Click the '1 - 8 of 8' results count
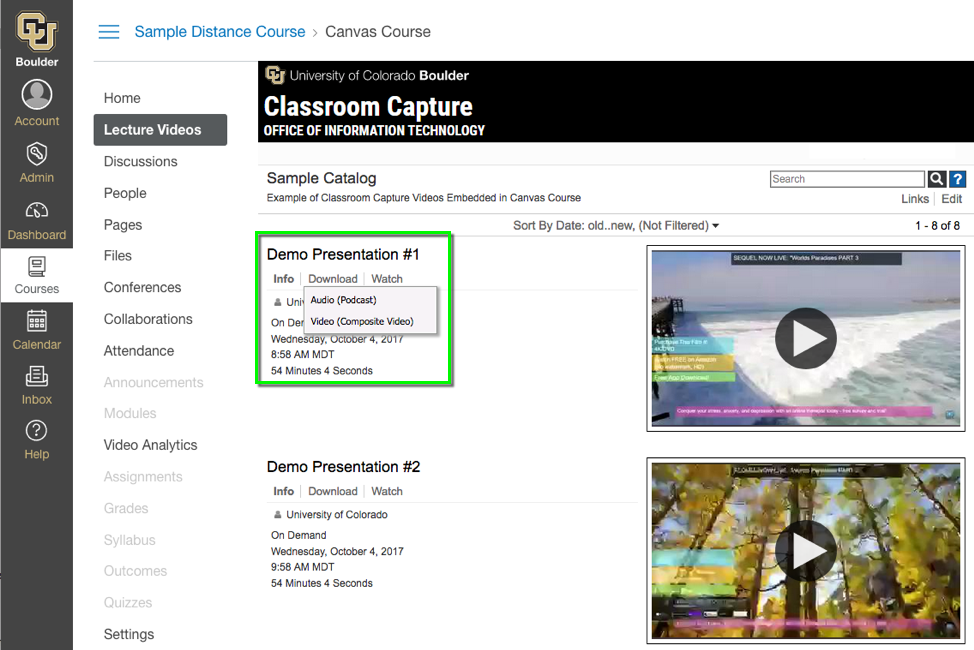Screen dimensions: 974x650 coord(937,226)
